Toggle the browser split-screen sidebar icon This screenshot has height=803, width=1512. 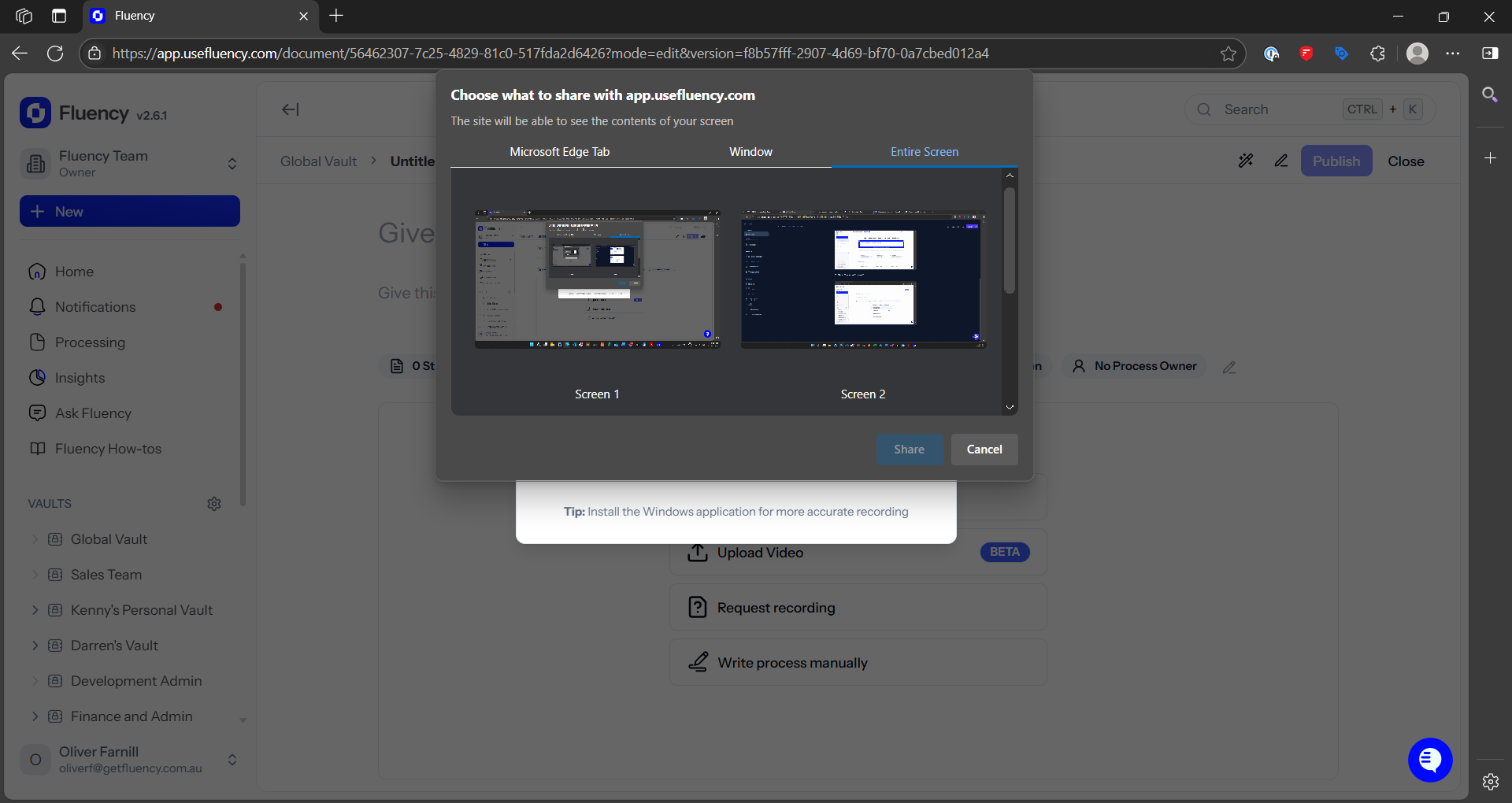pos(1490,54)
